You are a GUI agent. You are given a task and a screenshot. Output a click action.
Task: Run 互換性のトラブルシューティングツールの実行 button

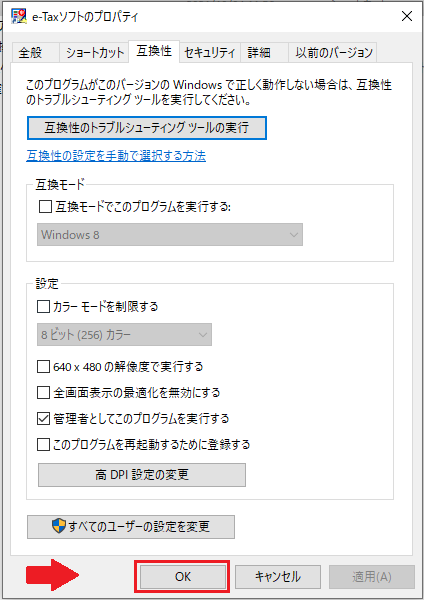pyautogui.click(x=147, y=128)
